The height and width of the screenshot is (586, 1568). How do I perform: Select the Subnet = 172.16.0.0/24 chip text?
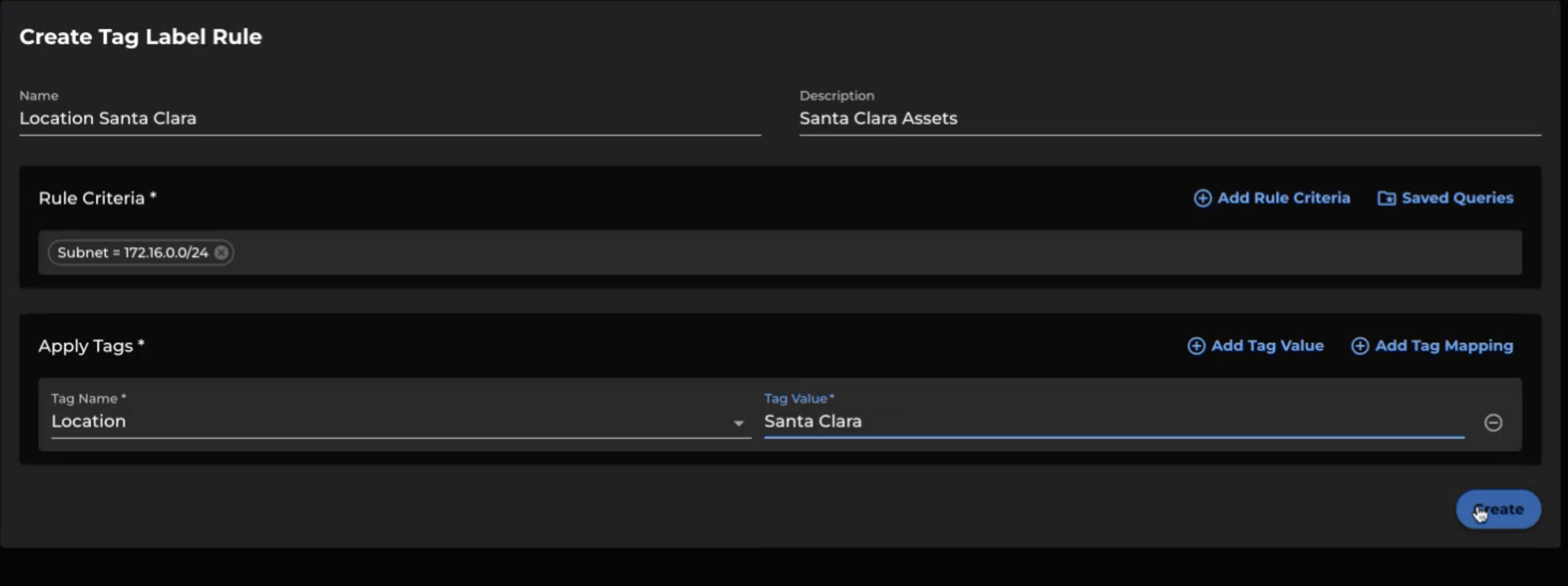click(133, 253)
